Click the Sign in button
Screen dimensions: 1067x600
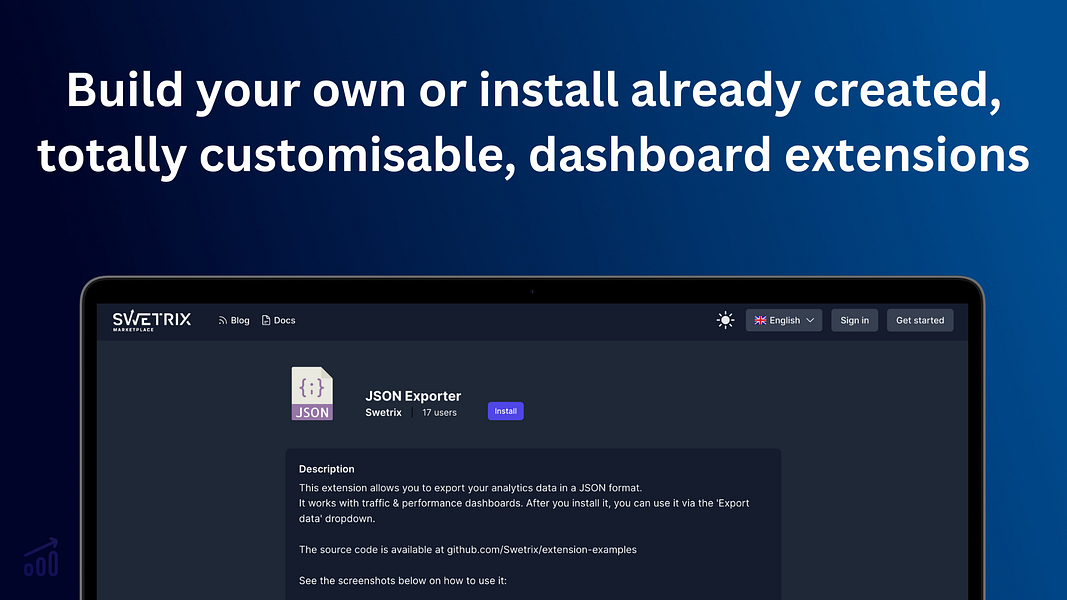[x=854, y=320]
